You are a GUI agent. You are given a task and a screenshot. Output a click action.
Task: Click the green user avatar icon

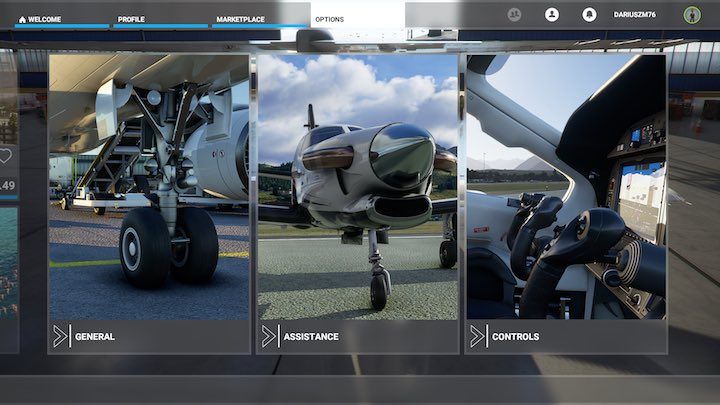(691, 15)
